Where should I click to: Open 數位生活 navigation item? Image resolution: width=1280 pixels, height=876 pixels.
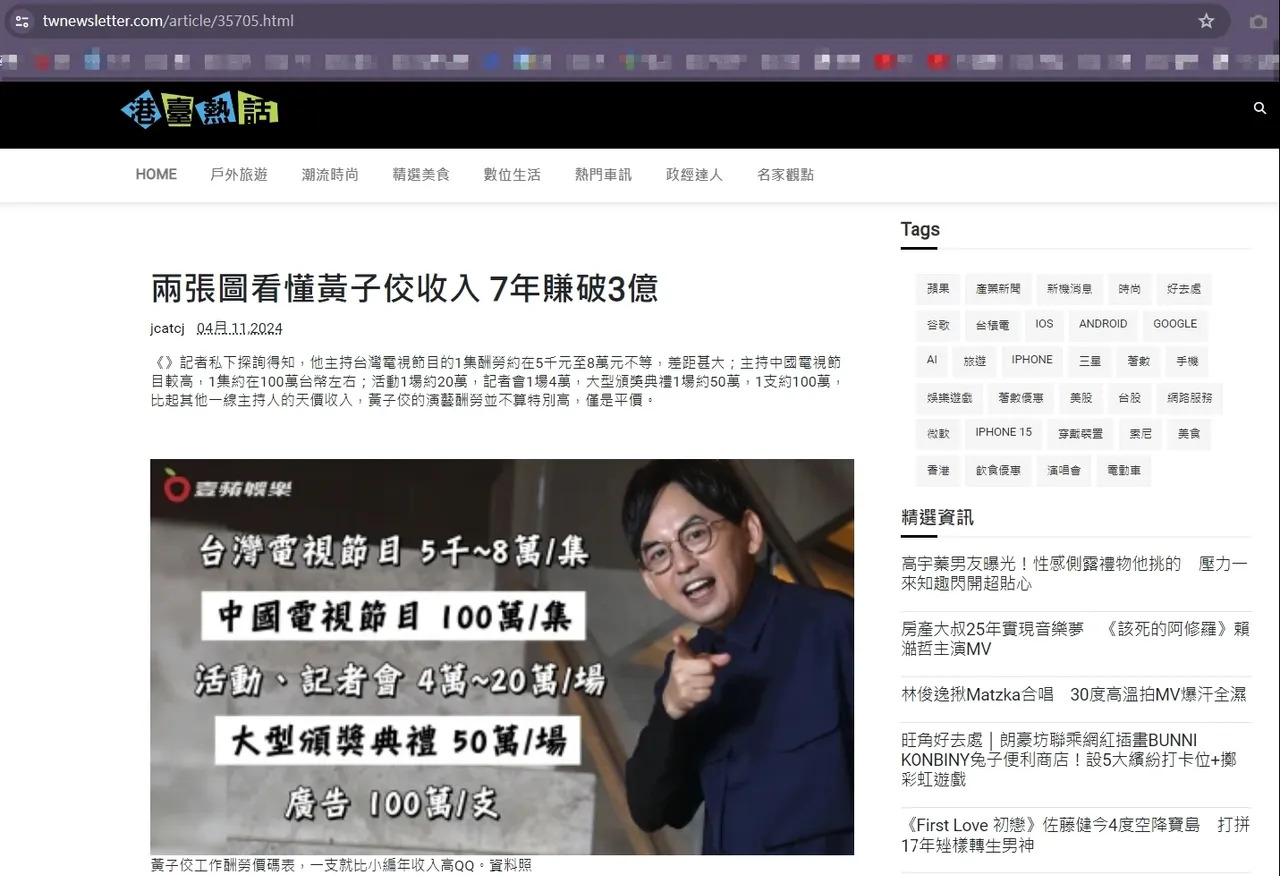tap(512, 174)
